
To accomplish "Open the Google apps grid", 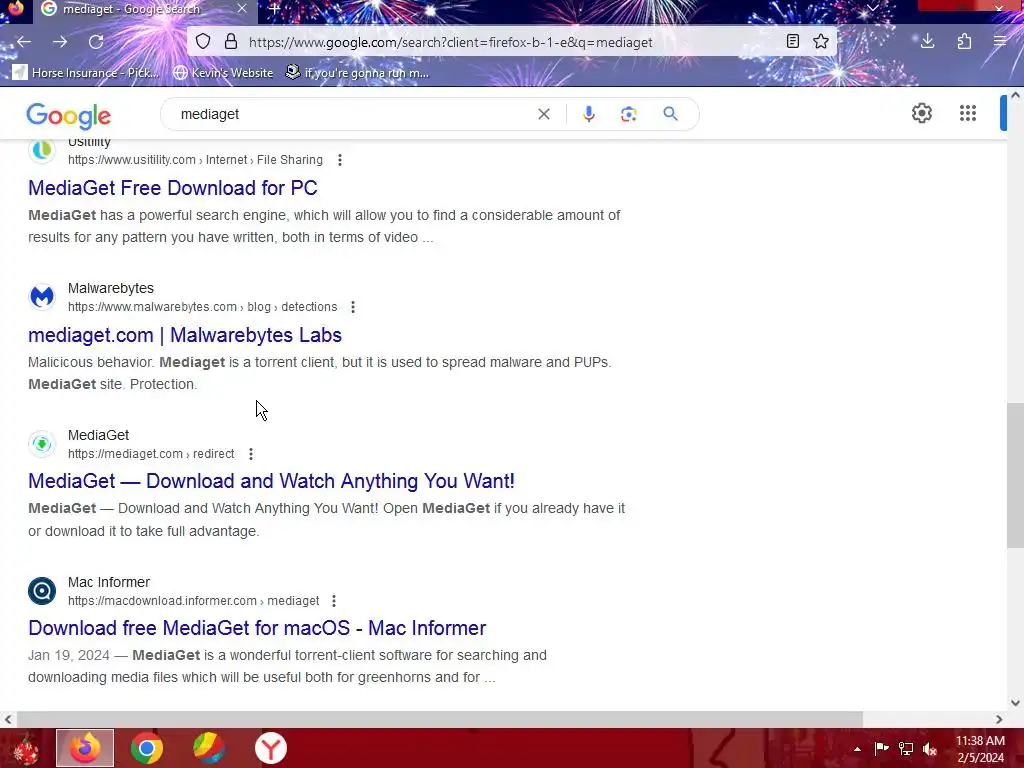I will [968, 113].
